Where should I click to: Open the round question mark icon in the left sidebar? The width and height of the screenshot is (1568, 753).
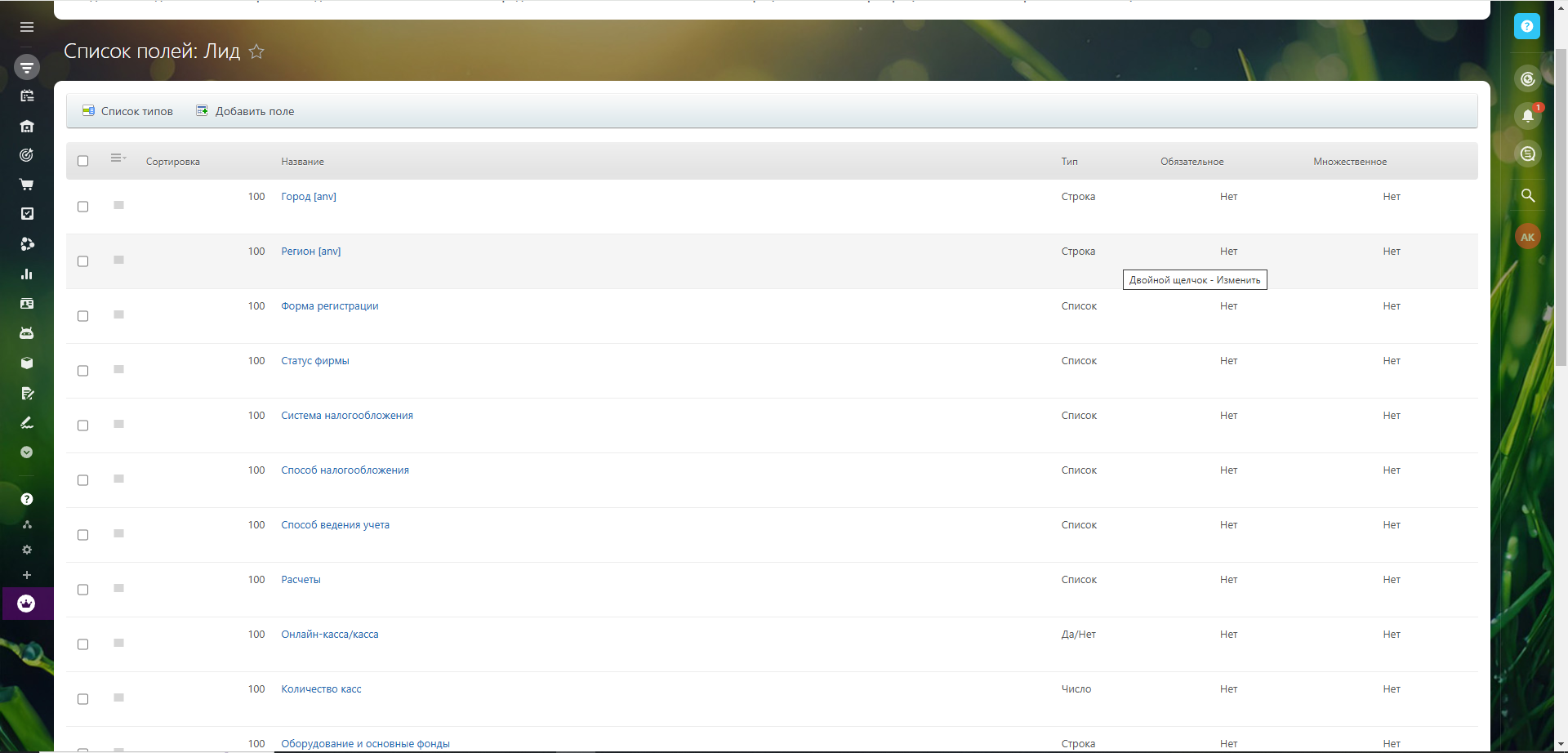27,499
